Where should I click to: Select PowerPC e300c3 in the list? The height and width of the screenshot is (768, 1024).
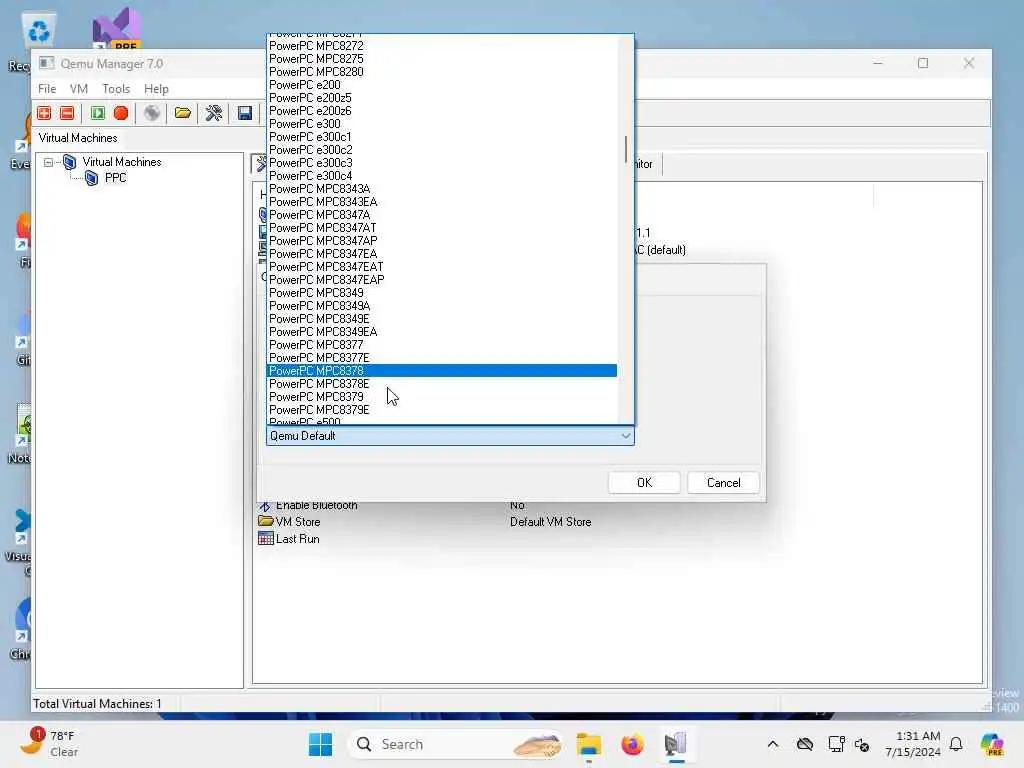[442, 163]
